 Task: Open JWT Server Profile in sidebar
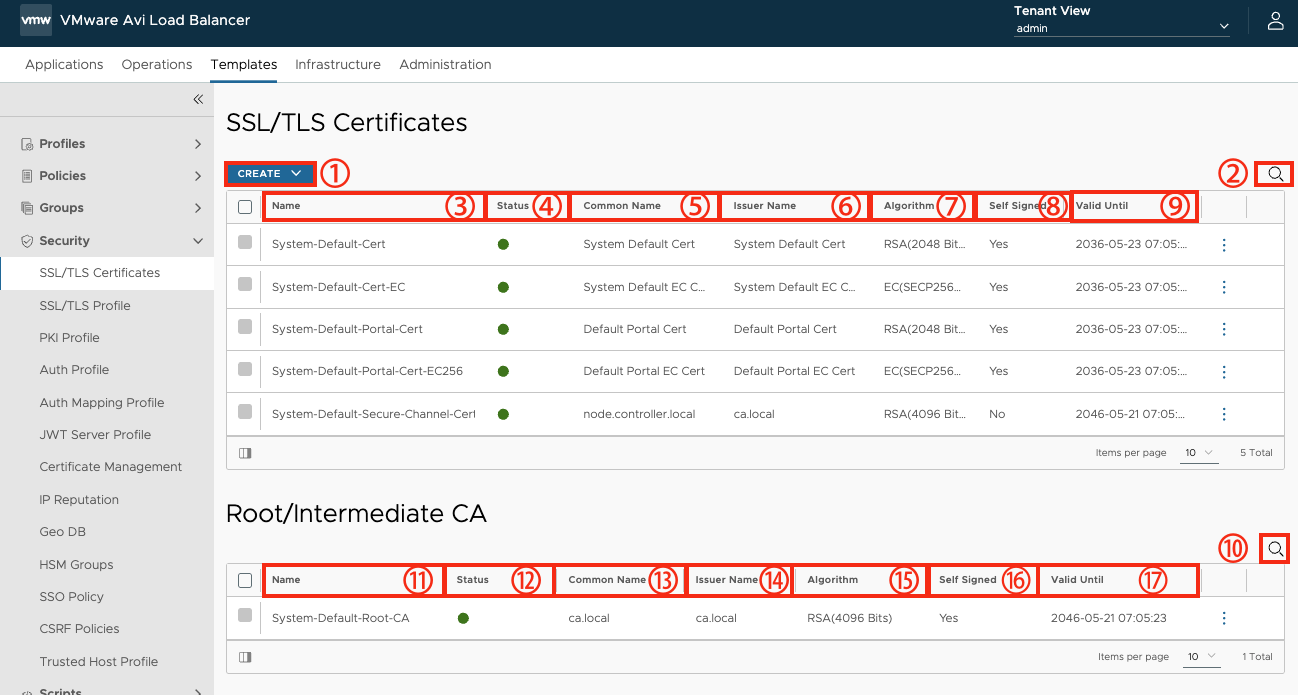coord(95,435)
